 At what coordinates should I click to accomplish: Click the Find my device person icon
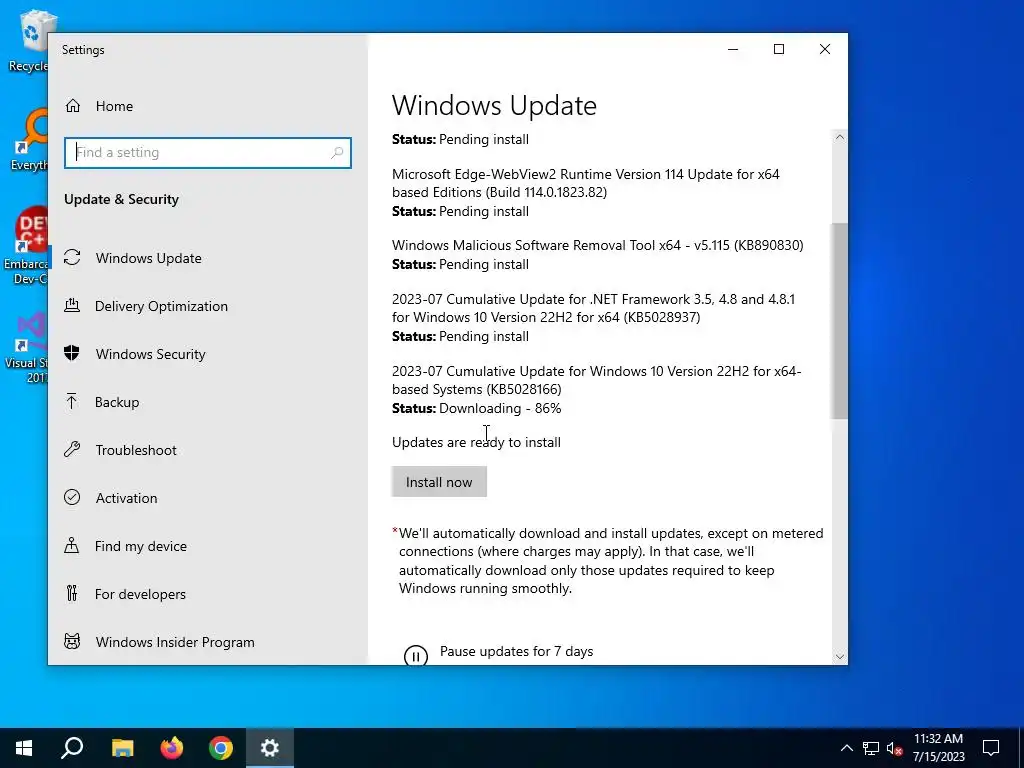72,545
